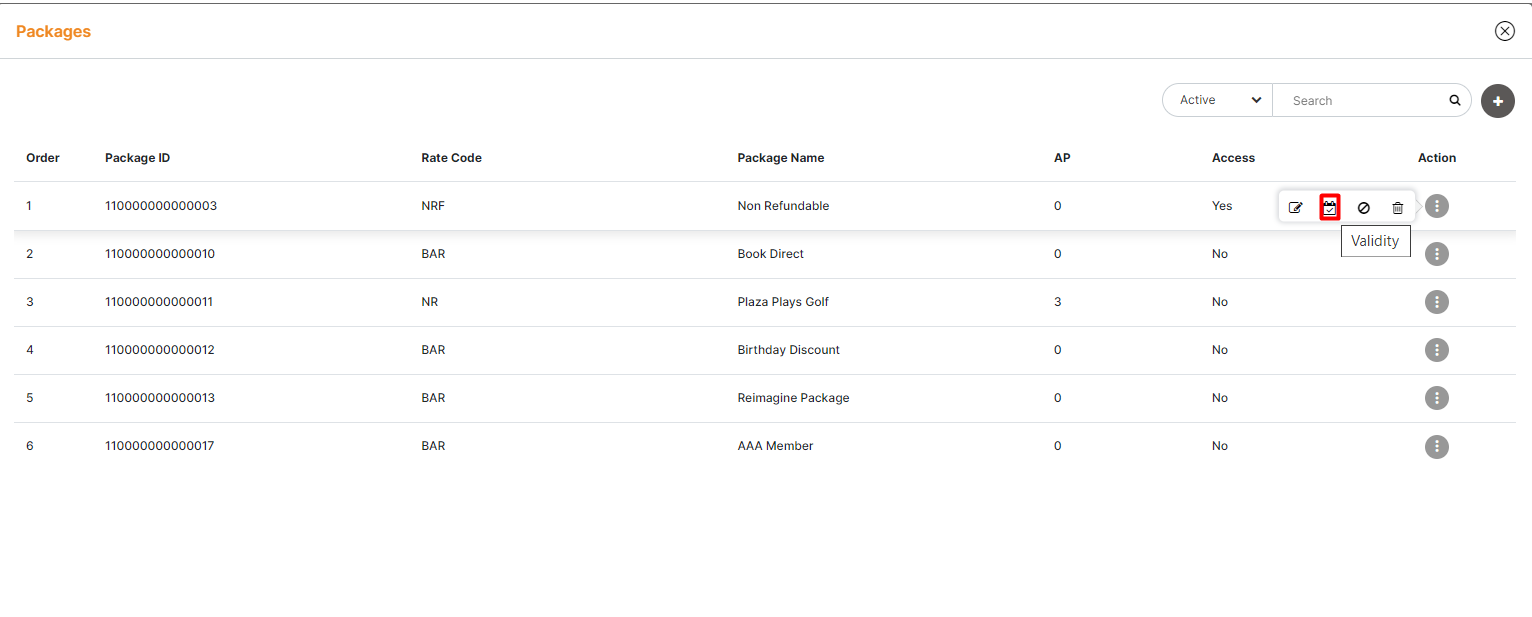This screenshot has width=1532, height=617.
Task: Open the action menu for Birthday Discount
Action: tap(1437, 350)
